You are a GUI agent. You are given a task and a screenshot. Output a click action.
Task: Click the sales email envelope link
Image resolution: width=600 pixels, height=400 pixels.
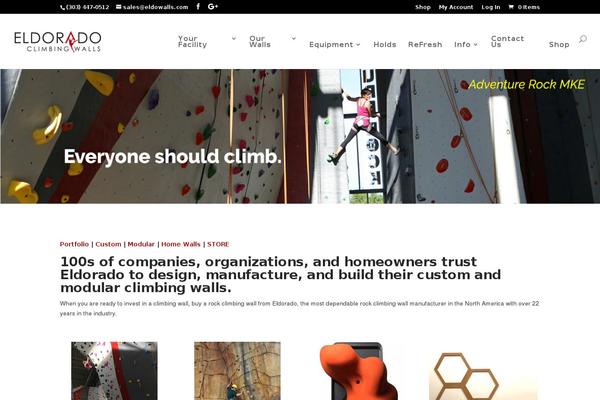[152, 7]
